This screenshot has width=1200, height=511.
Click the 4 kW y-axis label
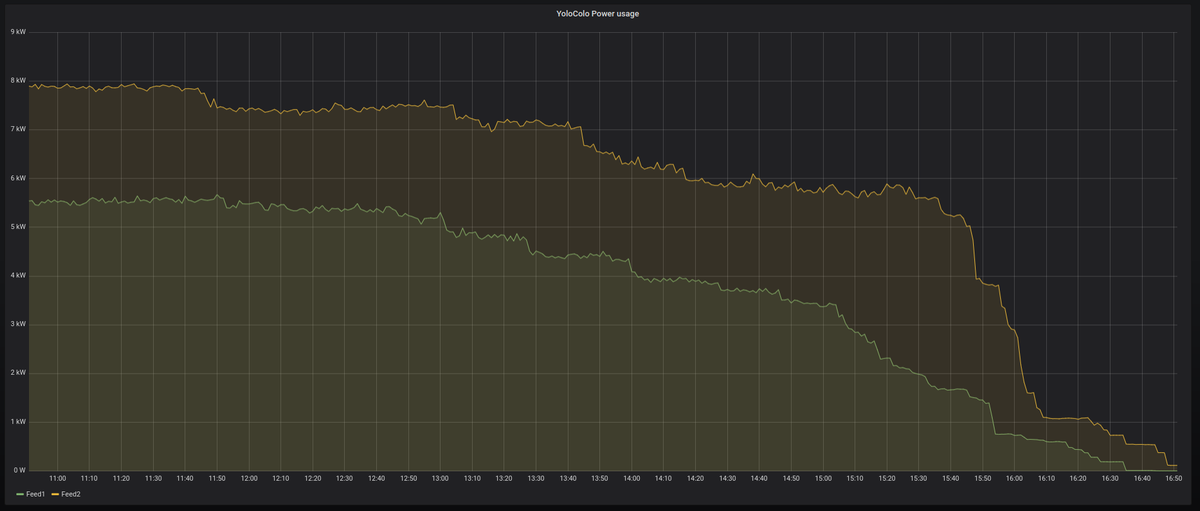18,275
